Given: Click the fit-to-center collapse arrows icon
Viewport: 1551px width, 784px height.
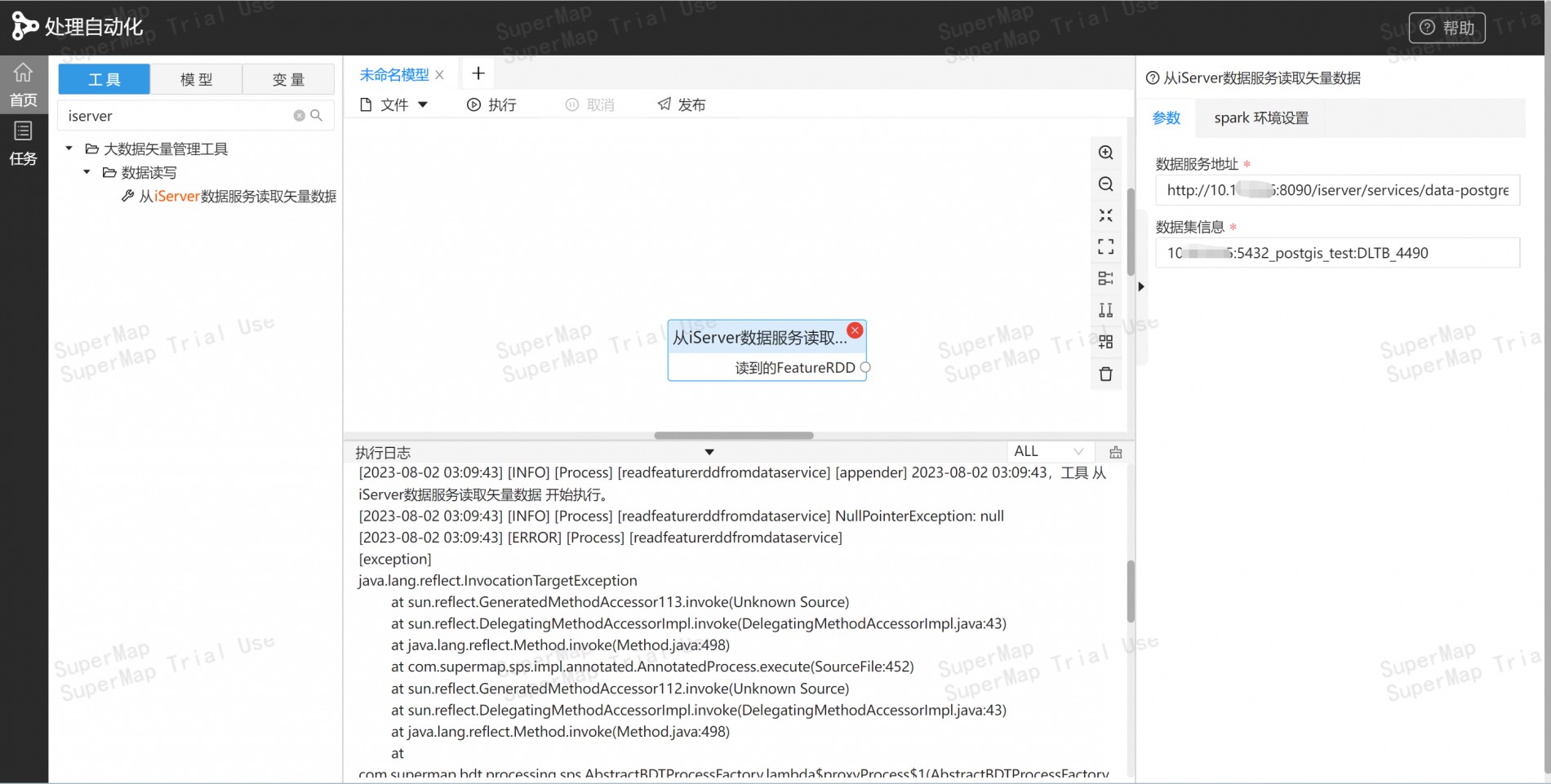Looking at the screenshot, I should click(x=1106, y=215).
